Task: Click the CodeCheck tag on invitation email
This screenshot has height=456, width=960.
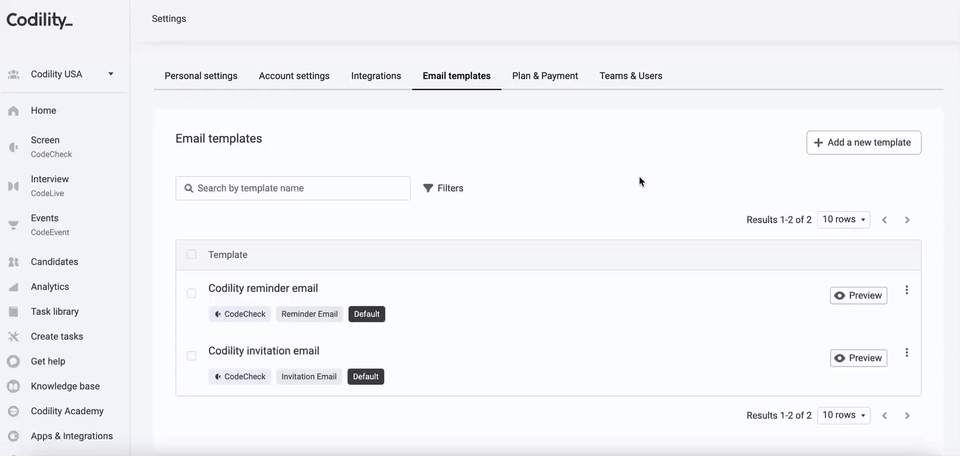Action: (239, 376)
